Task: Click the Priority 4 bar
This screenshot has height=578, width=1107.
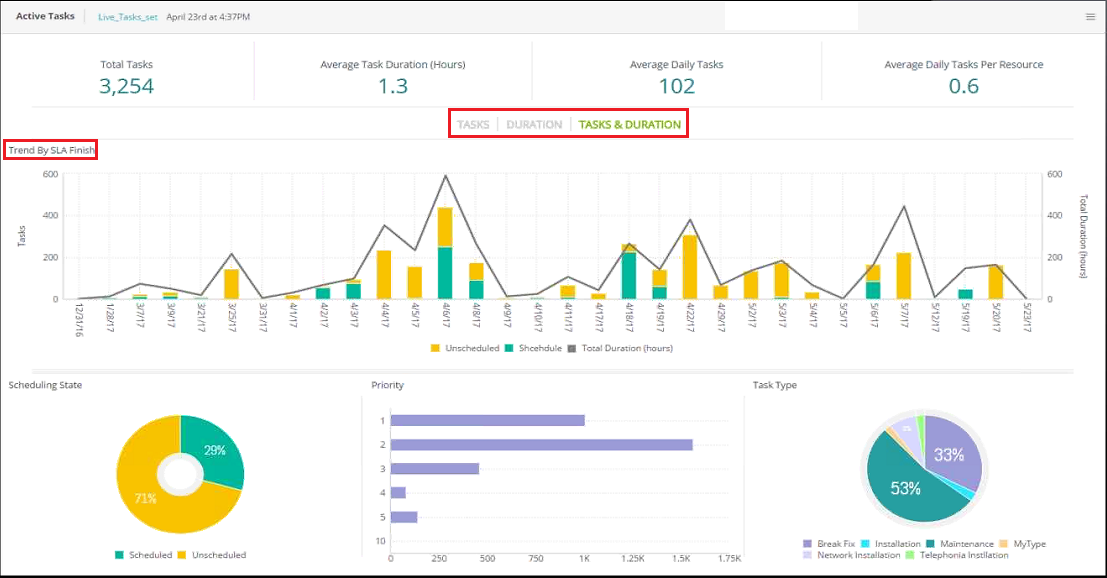Action: [398, 493]
